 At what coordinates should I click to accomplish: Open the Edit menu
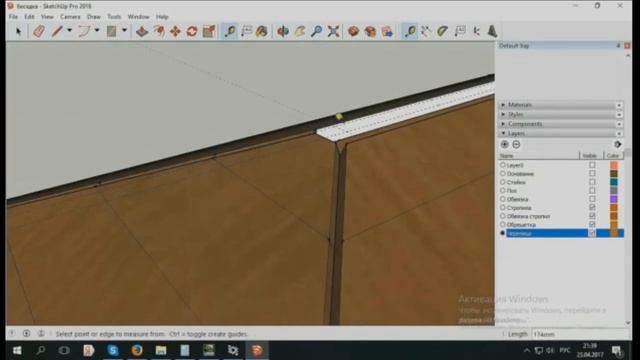pos(29,17)
